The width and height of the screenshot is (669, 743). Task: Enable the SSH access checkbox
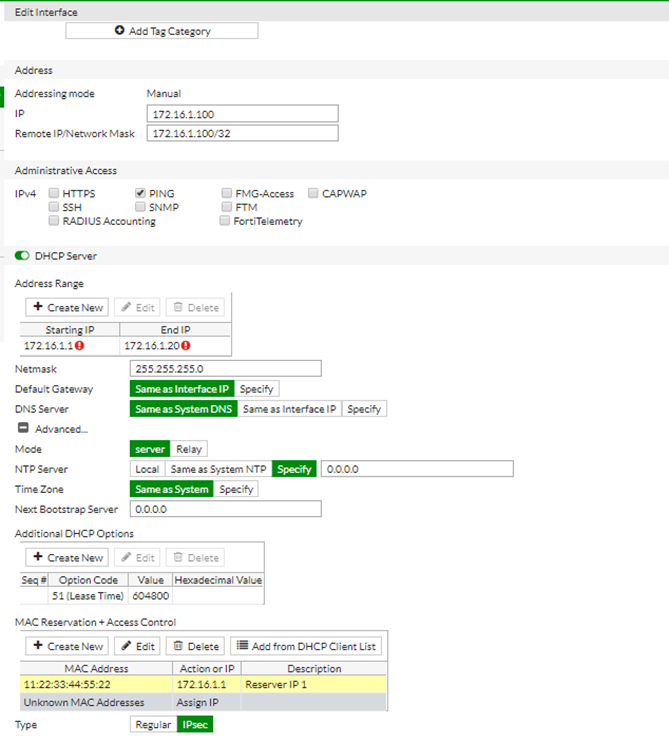(x=54, y=207)
